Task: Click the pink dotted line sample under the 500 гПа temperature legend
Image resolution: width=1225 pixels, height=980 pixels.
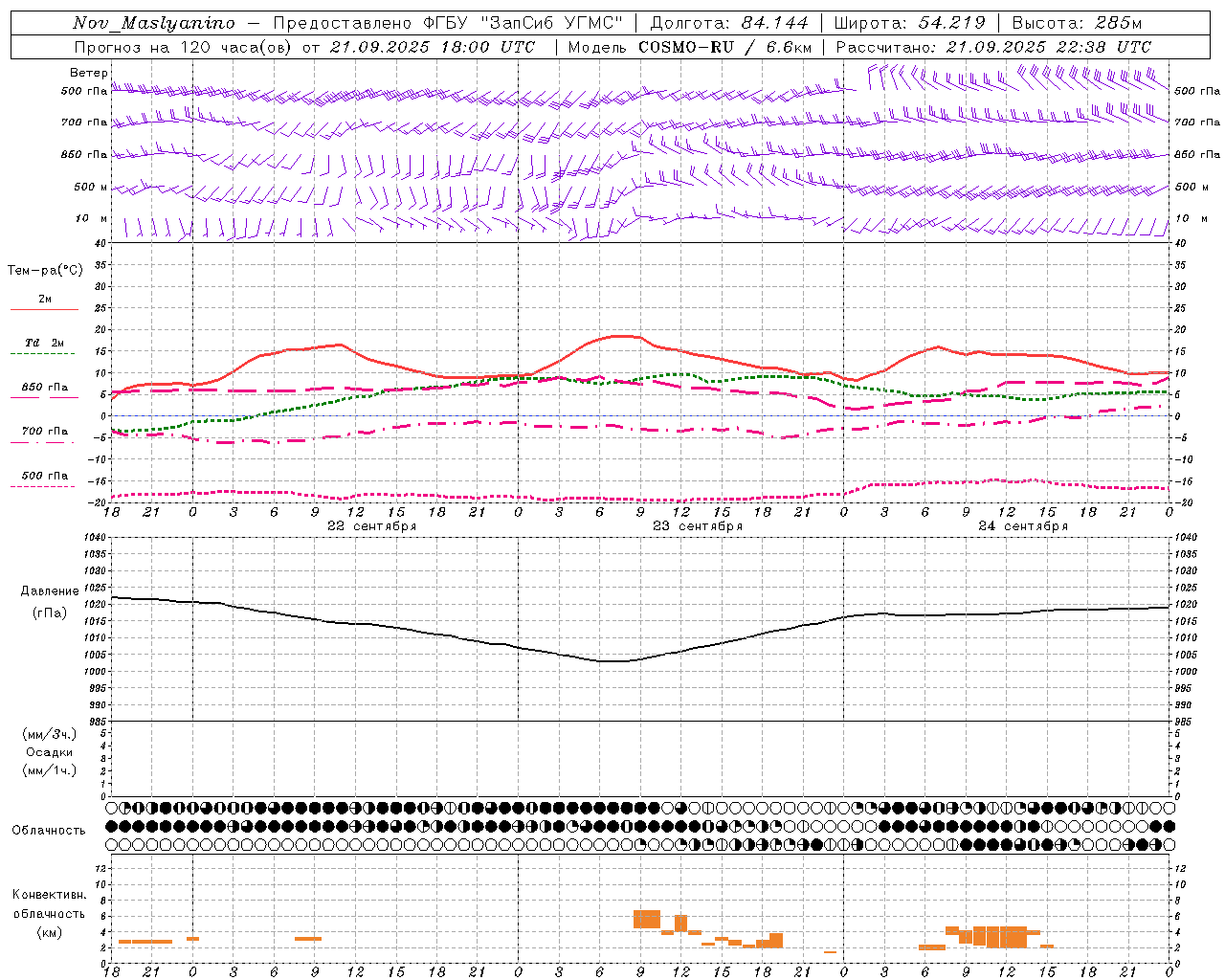Action: click(44, 486)
